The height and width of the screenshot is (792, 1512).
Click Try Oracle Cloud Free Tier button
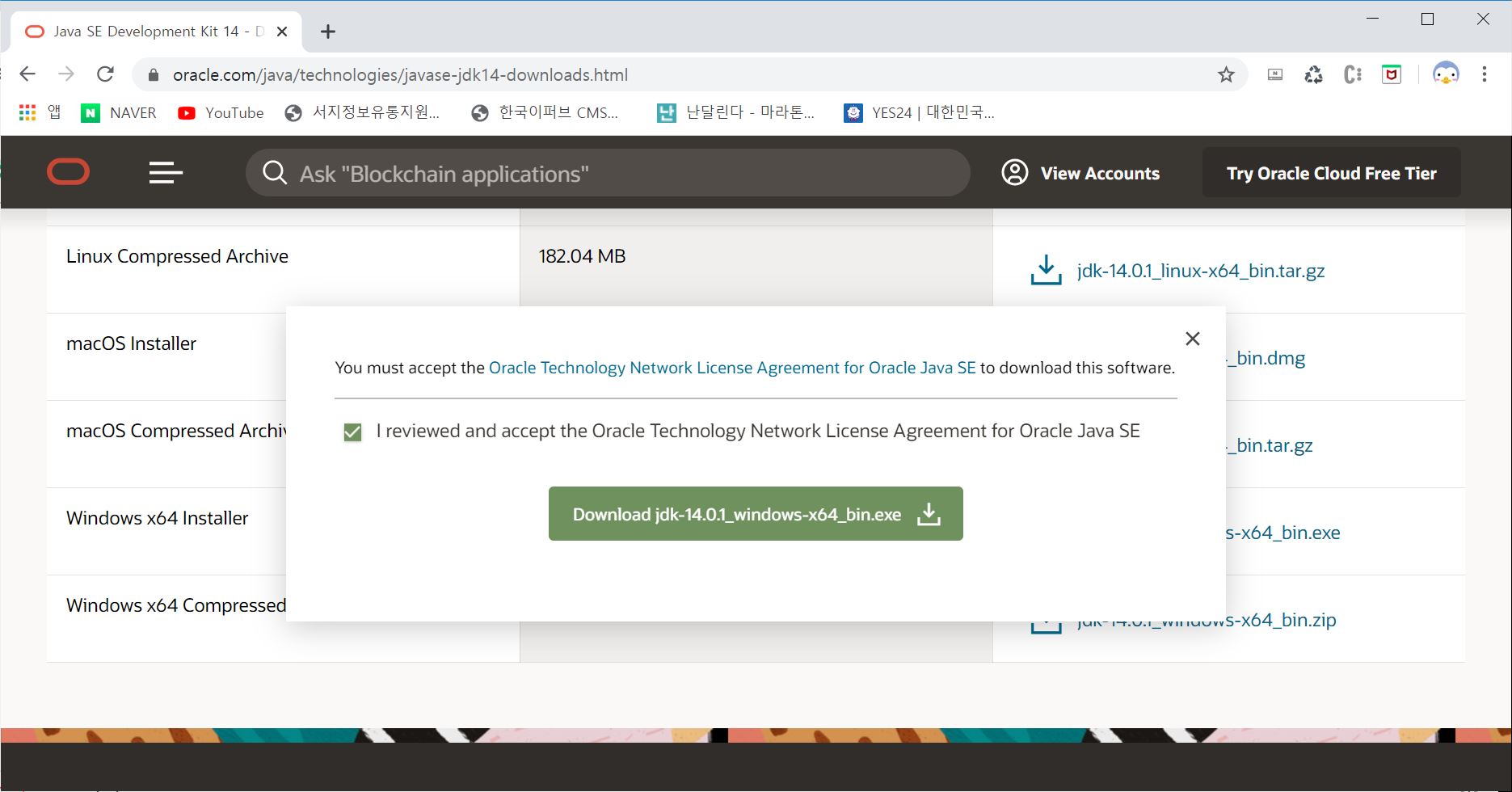click(x=1332, y=173)
